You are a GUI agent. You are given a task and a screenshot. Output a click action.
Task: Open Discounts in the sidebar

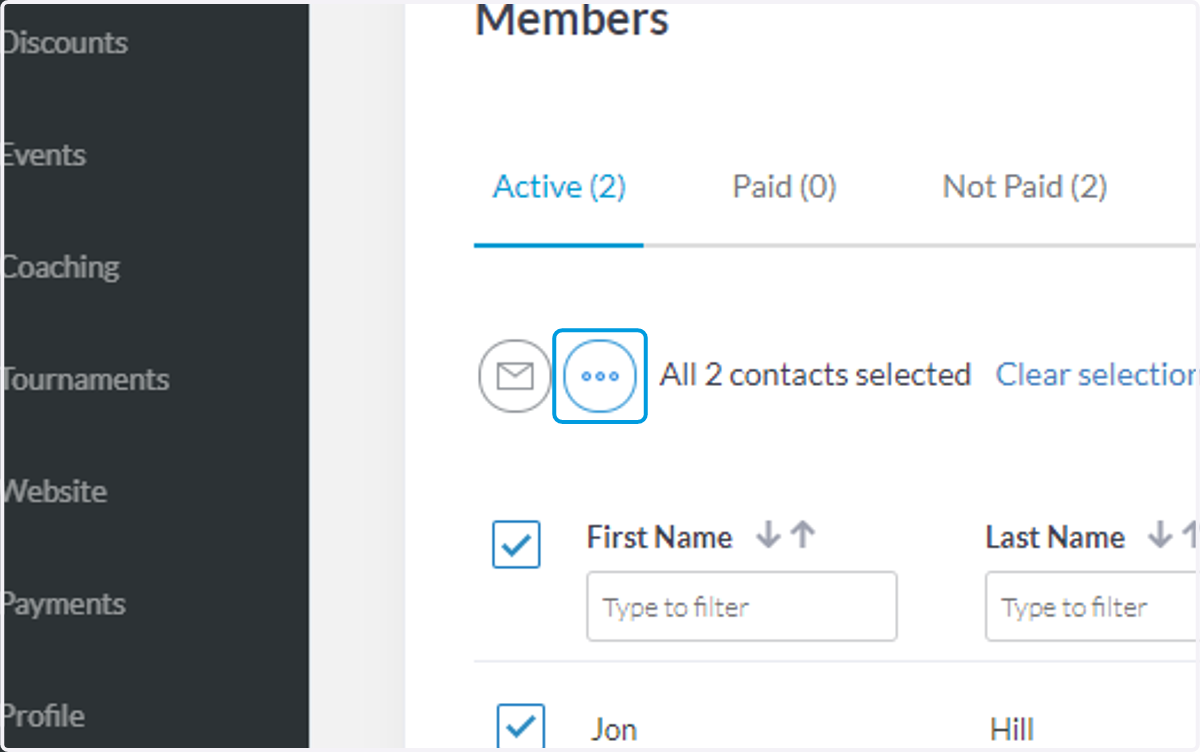pos(64,43)
